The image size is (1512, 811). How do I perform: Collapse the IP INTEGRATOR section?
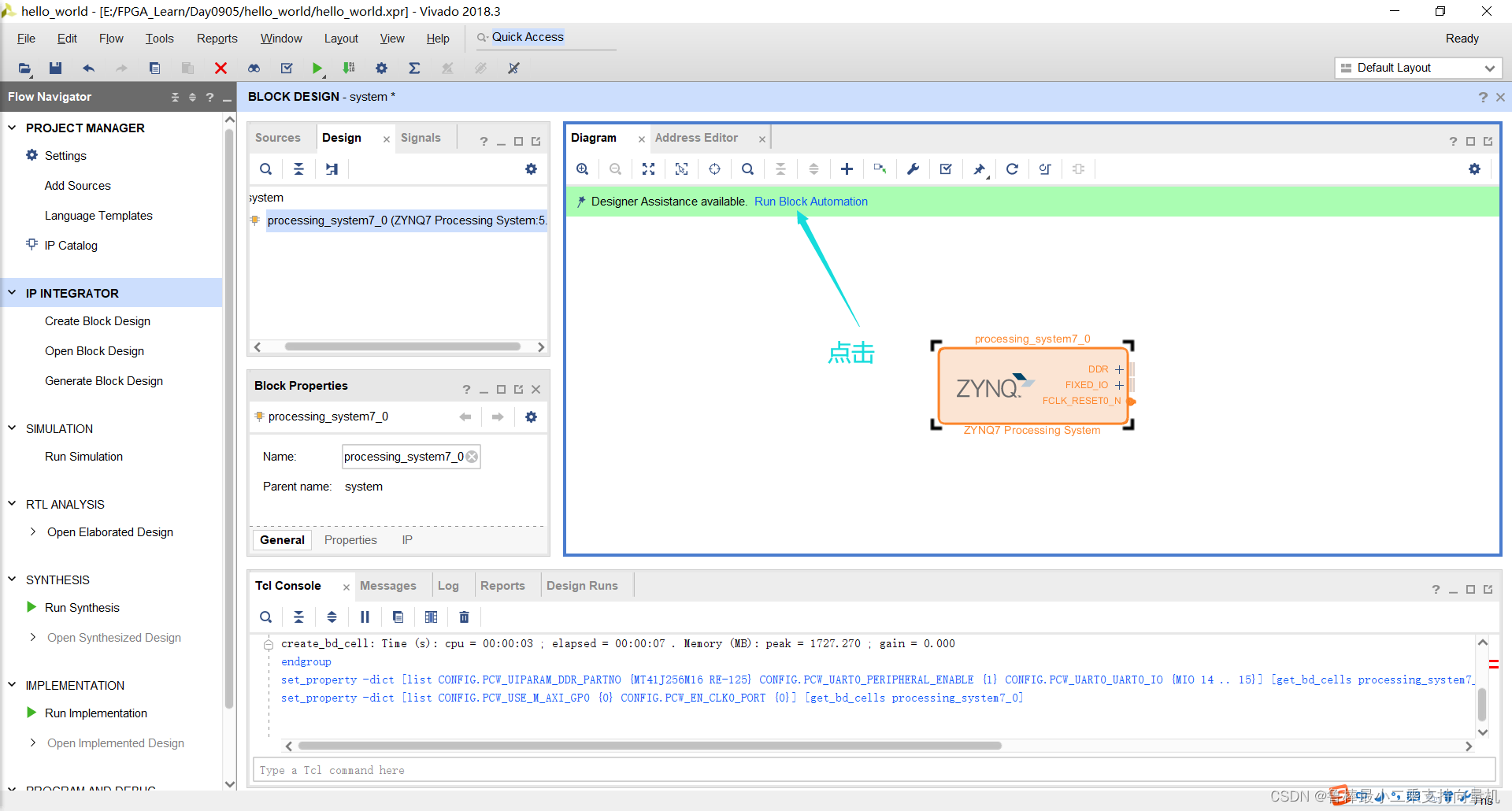tap(12, 293)
